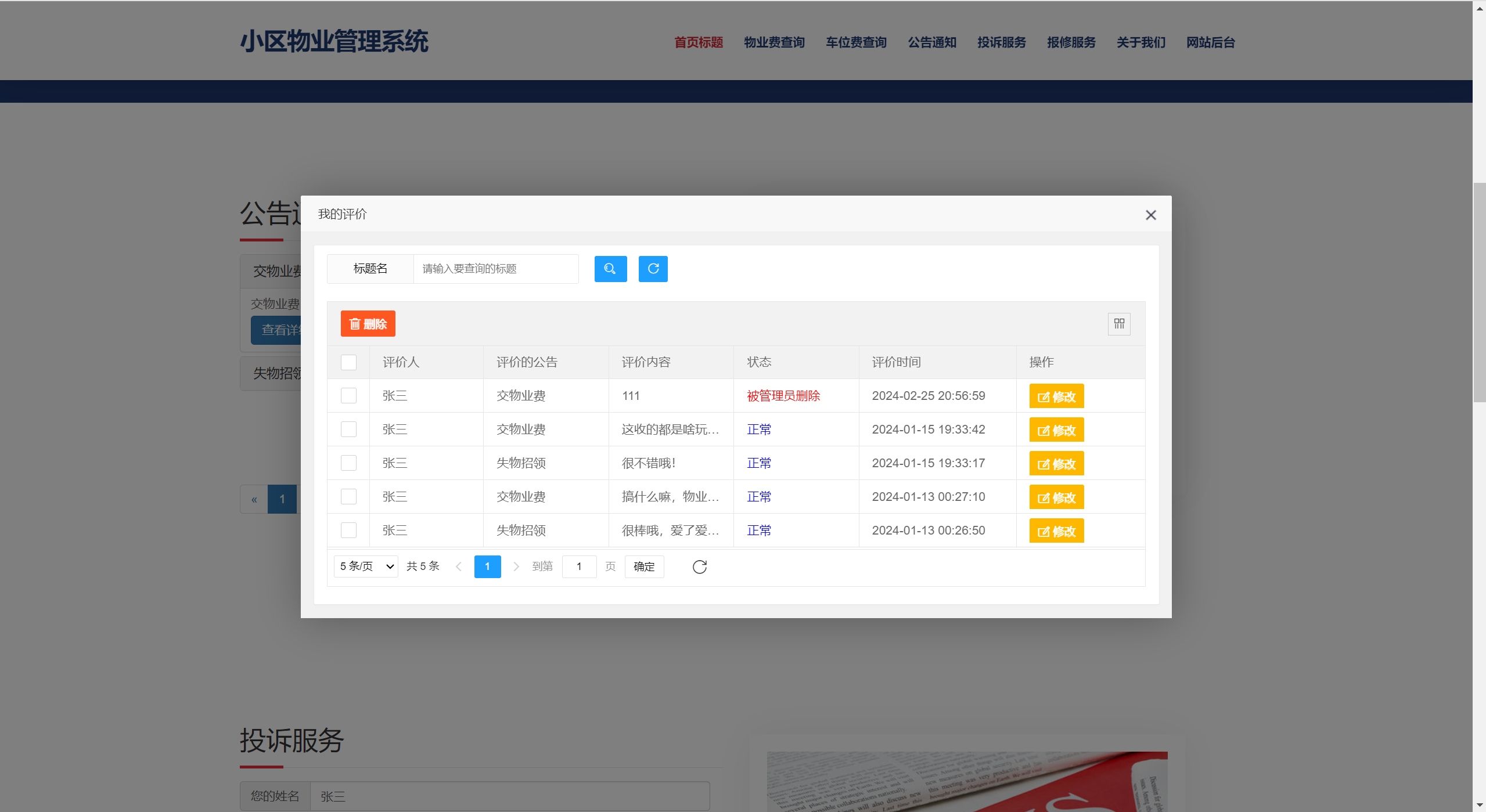This screenshot has width=1486, height=812.
Task: Click the blue search magnifier button
Action: pyautogui.click(x=610, y=269)
